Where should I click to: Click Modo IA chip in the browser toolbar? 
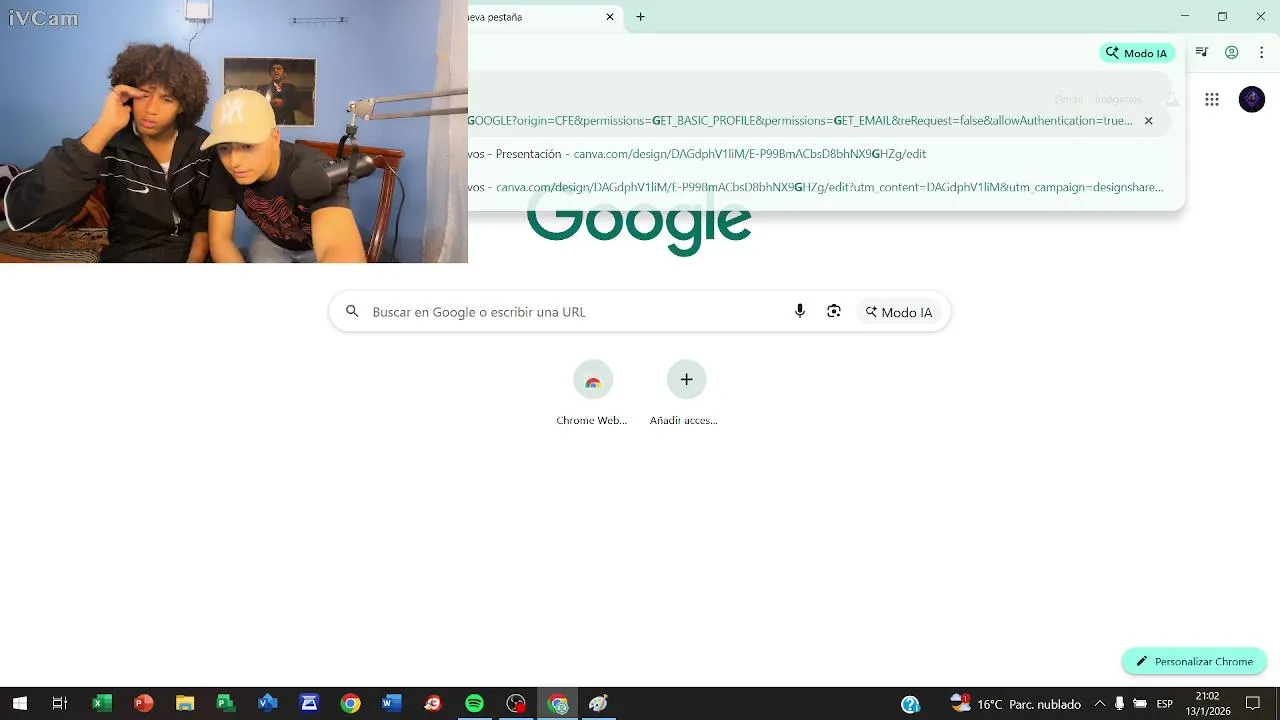click(x=1137, y=53)
